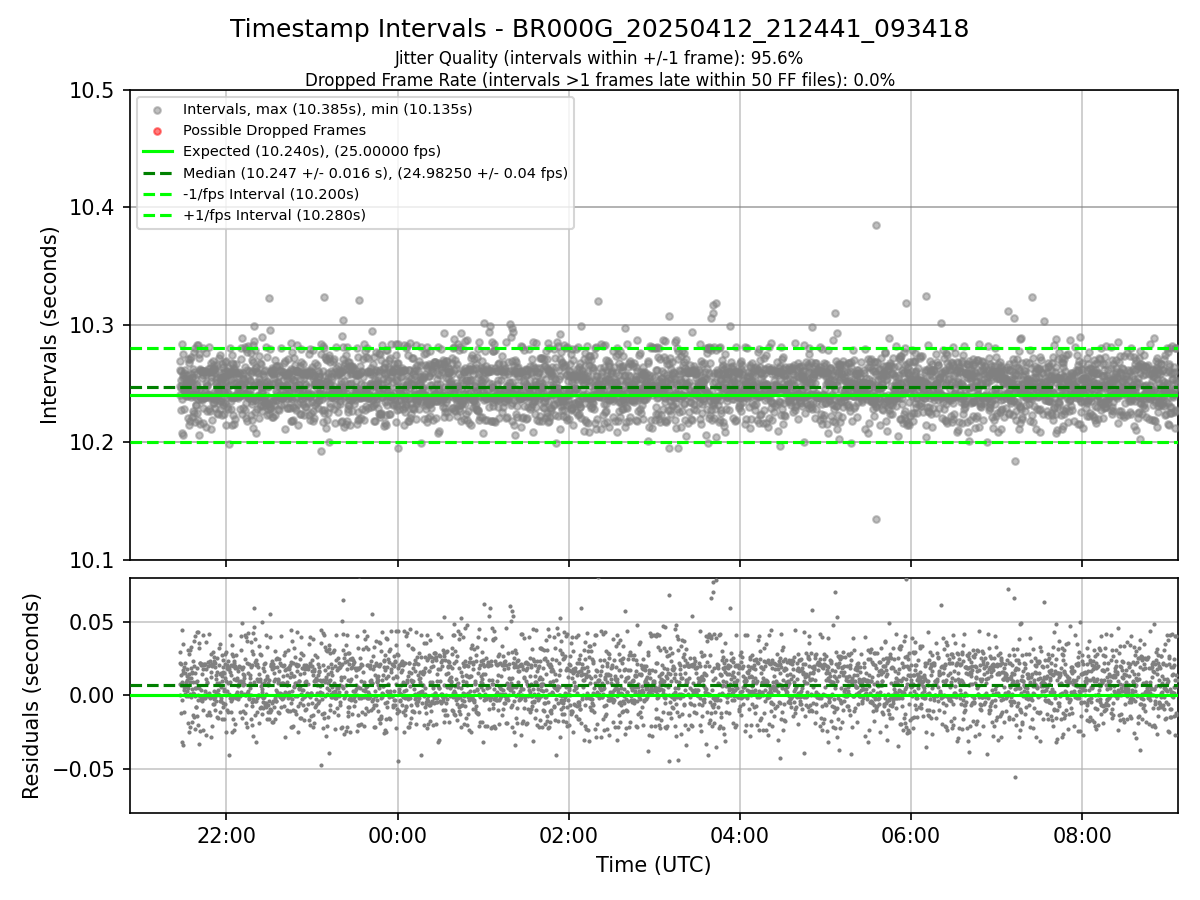Screen dimensions: 1200x900
Task: Click the 'Dropped Frame Rate' subtitle line
Action: pyautogui.click(x=599, y=80)
